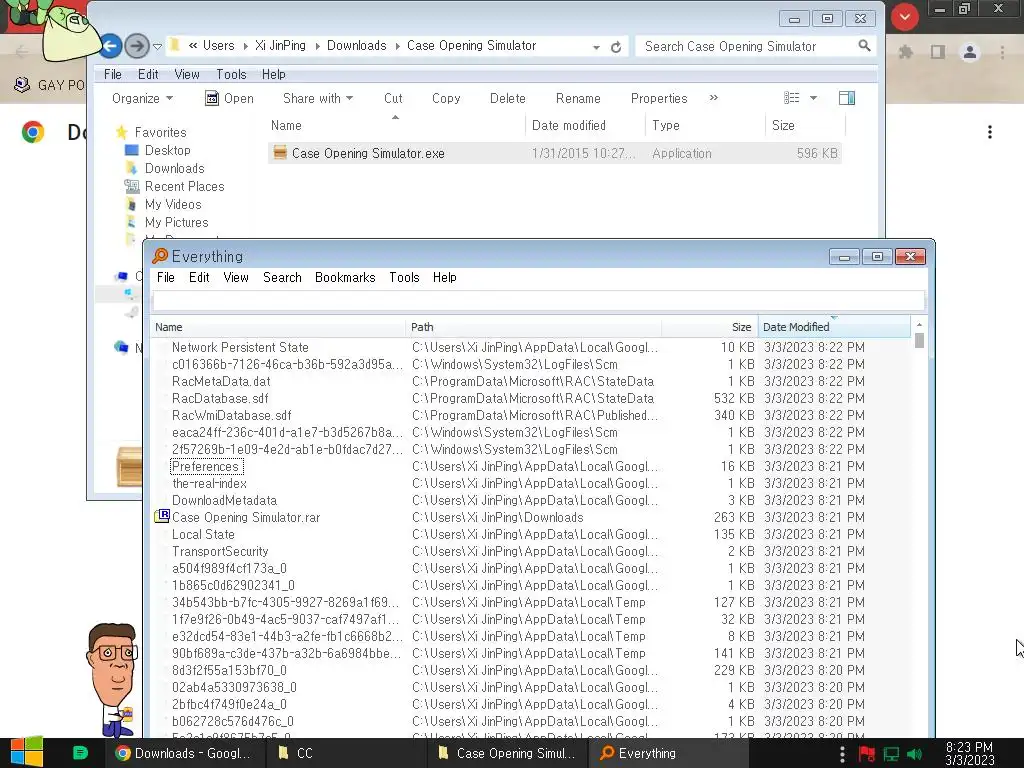Screen dimensions: 1024x768
Task: Click Delete in Explorer toolbar
Action: pyautogui.click(x=507, y=98)
